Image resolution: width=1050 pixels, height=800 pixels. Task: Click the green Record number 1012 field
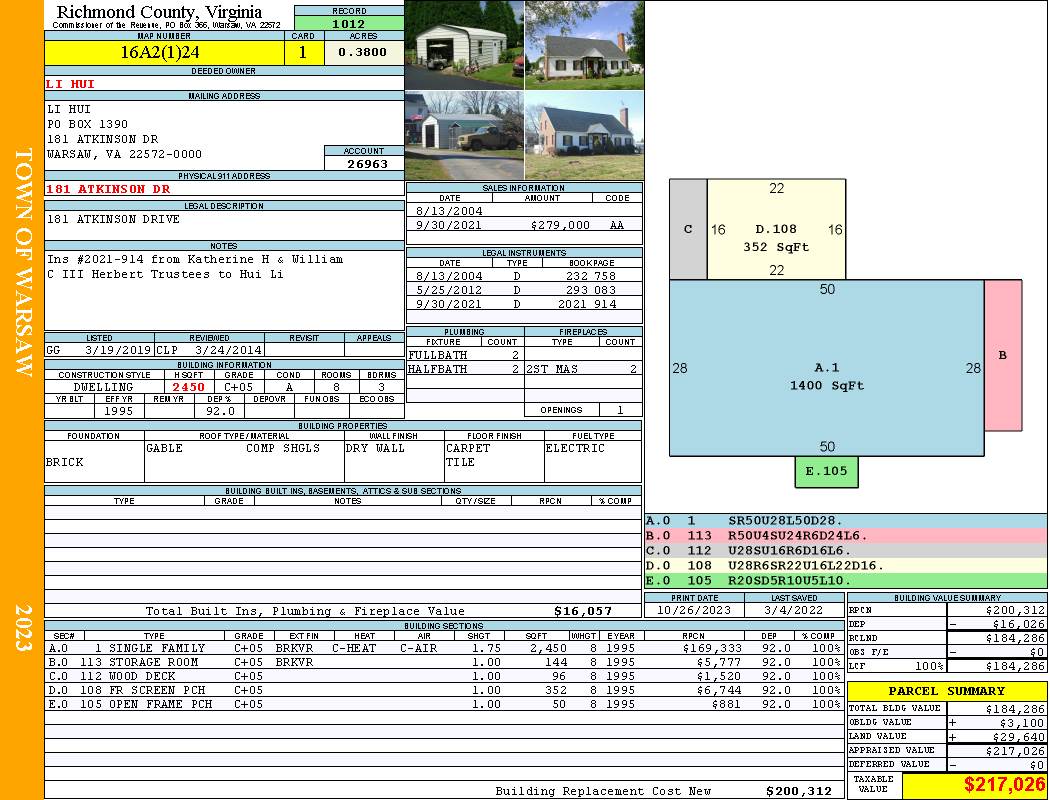click(x=349, y=23)
